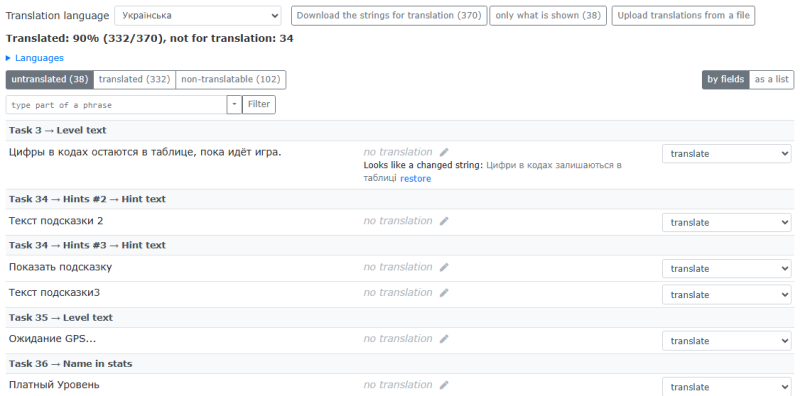This screenshot has height=396, width=800.
Task: Open translate dropdown for 'Ожидание GPS...'
Action: click(x=727, y=341)
